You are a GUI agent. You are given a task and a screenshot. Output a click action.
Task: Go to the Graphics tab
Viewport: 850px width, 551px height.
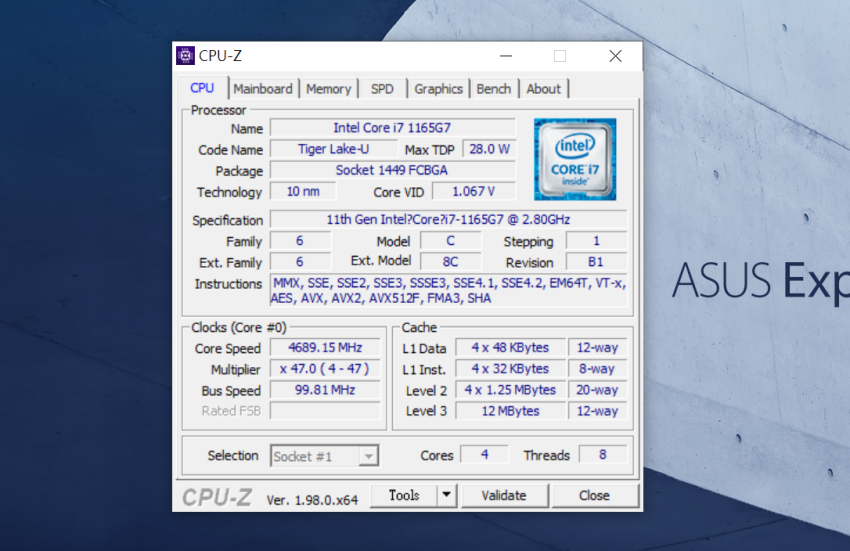tap(439, 89)
